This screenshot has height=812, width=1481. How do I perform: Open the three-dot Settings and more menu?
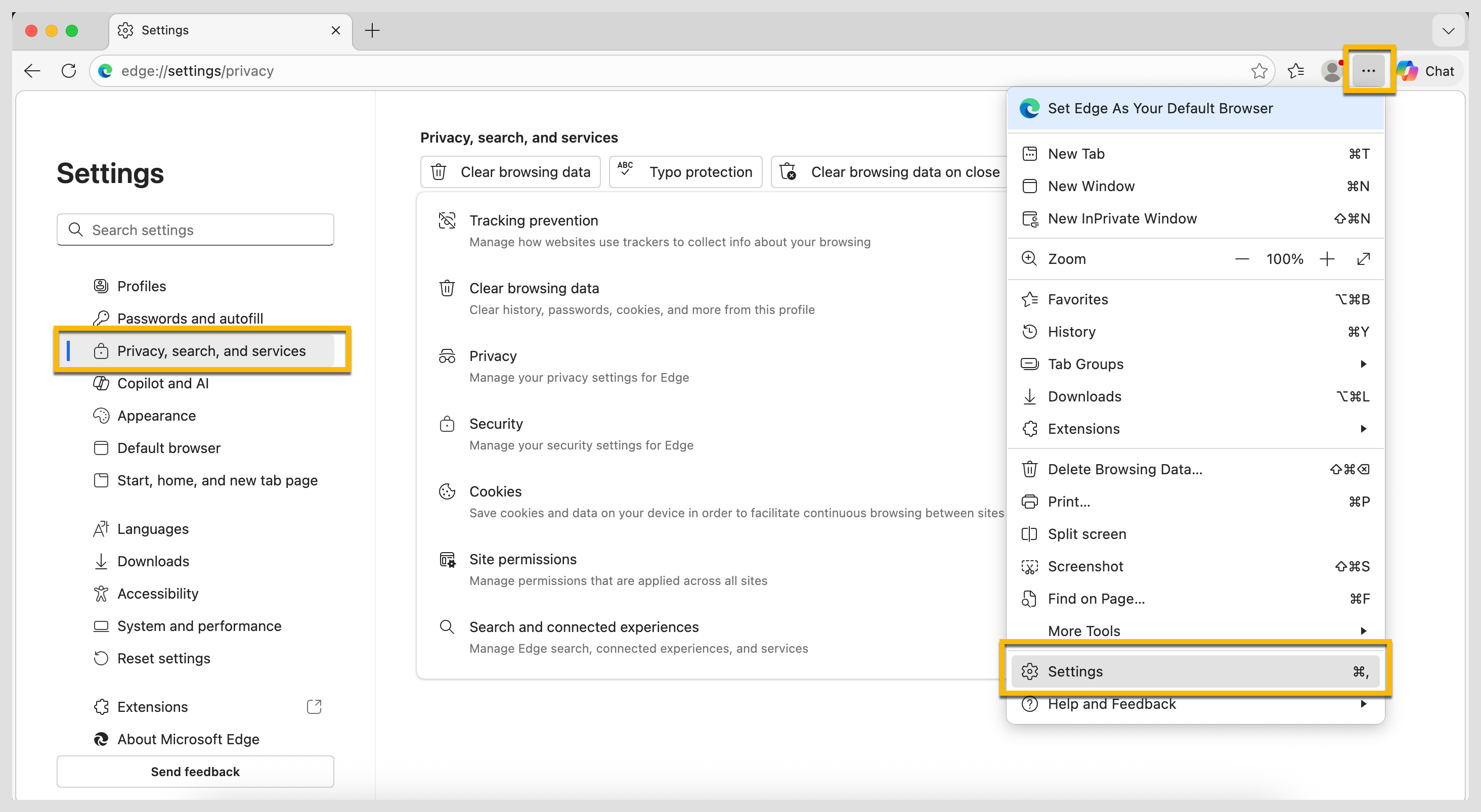1368,71
